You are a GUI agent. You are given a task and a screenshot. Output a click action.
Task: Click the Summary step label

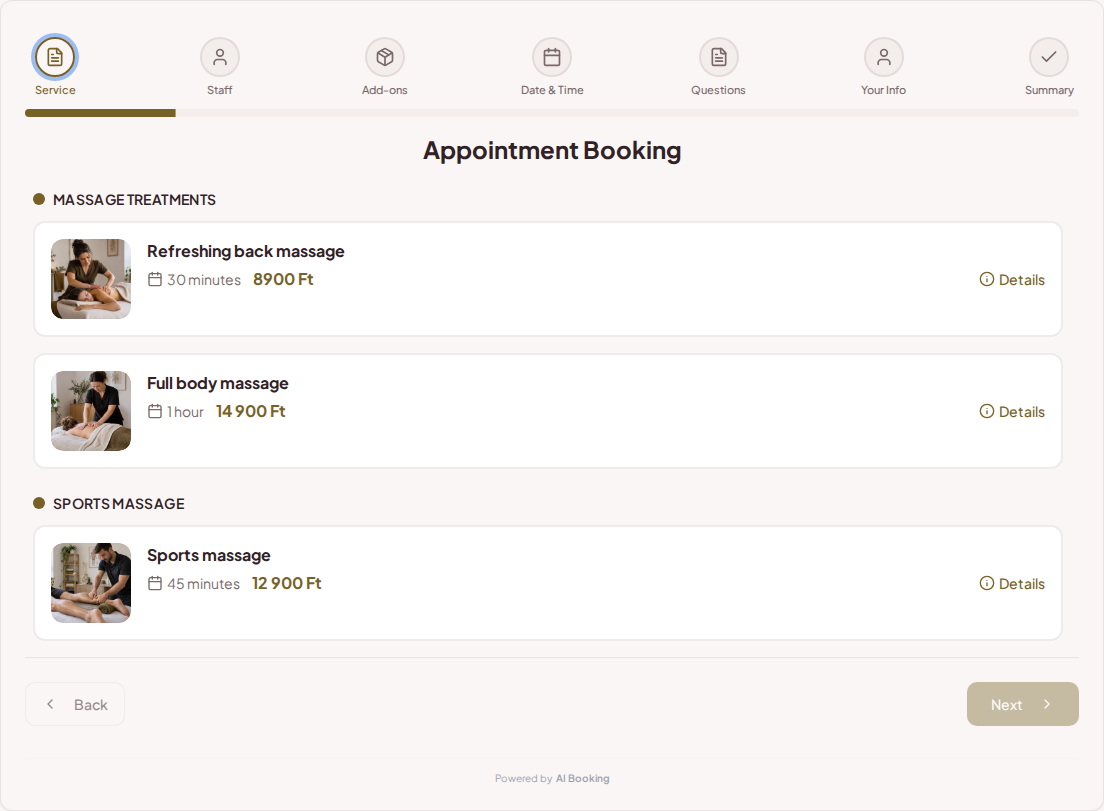1049,90
